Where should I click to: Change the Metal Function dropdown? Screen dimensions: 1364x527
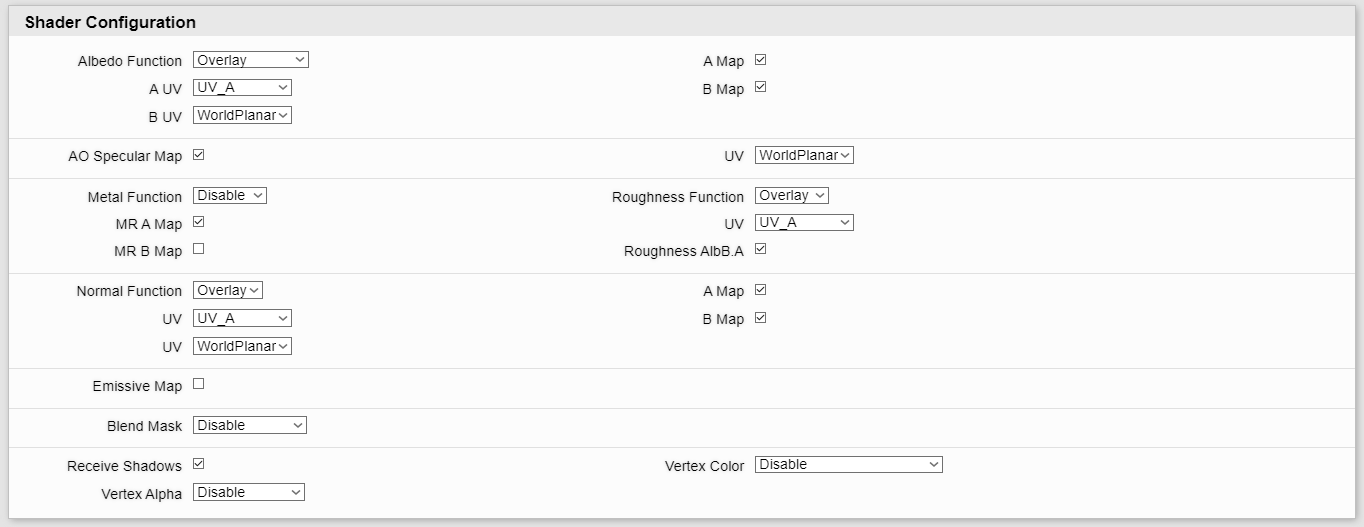(x=230, y=196)
